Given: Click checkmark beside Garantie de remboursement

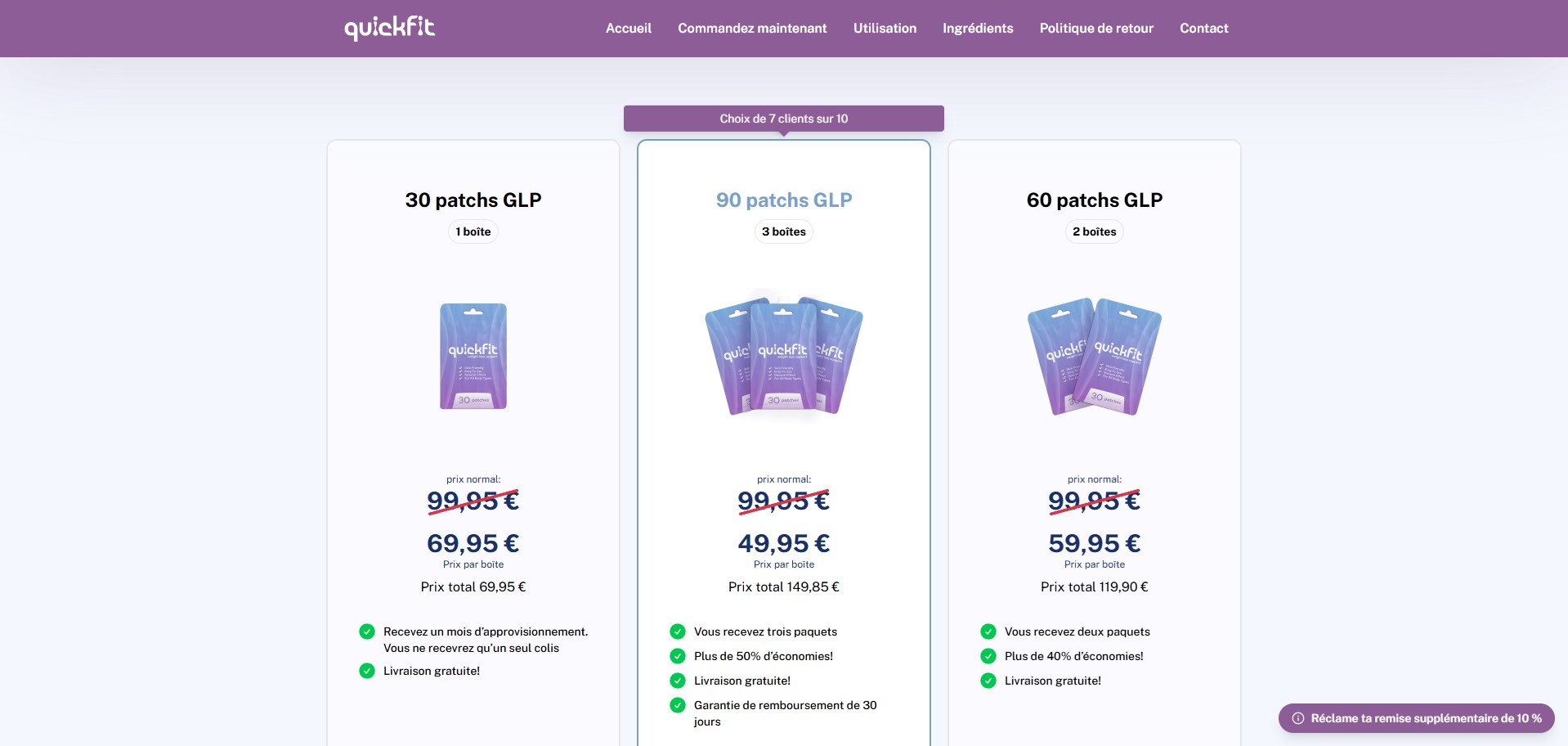Looking at the screenshot, I should point(678,705).
